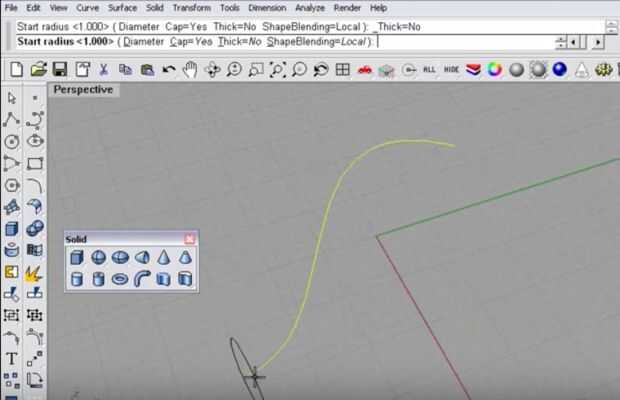Select the Fillet curves tool in sidebar
620x400 pixels.
(35, 185)
